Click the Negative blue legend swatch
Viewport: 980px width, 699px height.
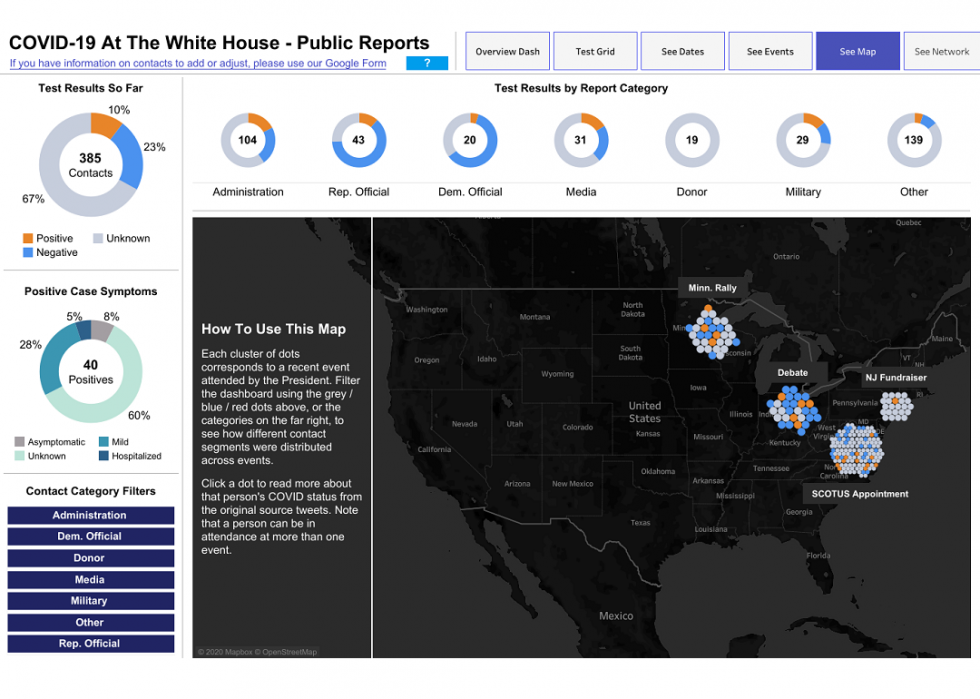28,253
